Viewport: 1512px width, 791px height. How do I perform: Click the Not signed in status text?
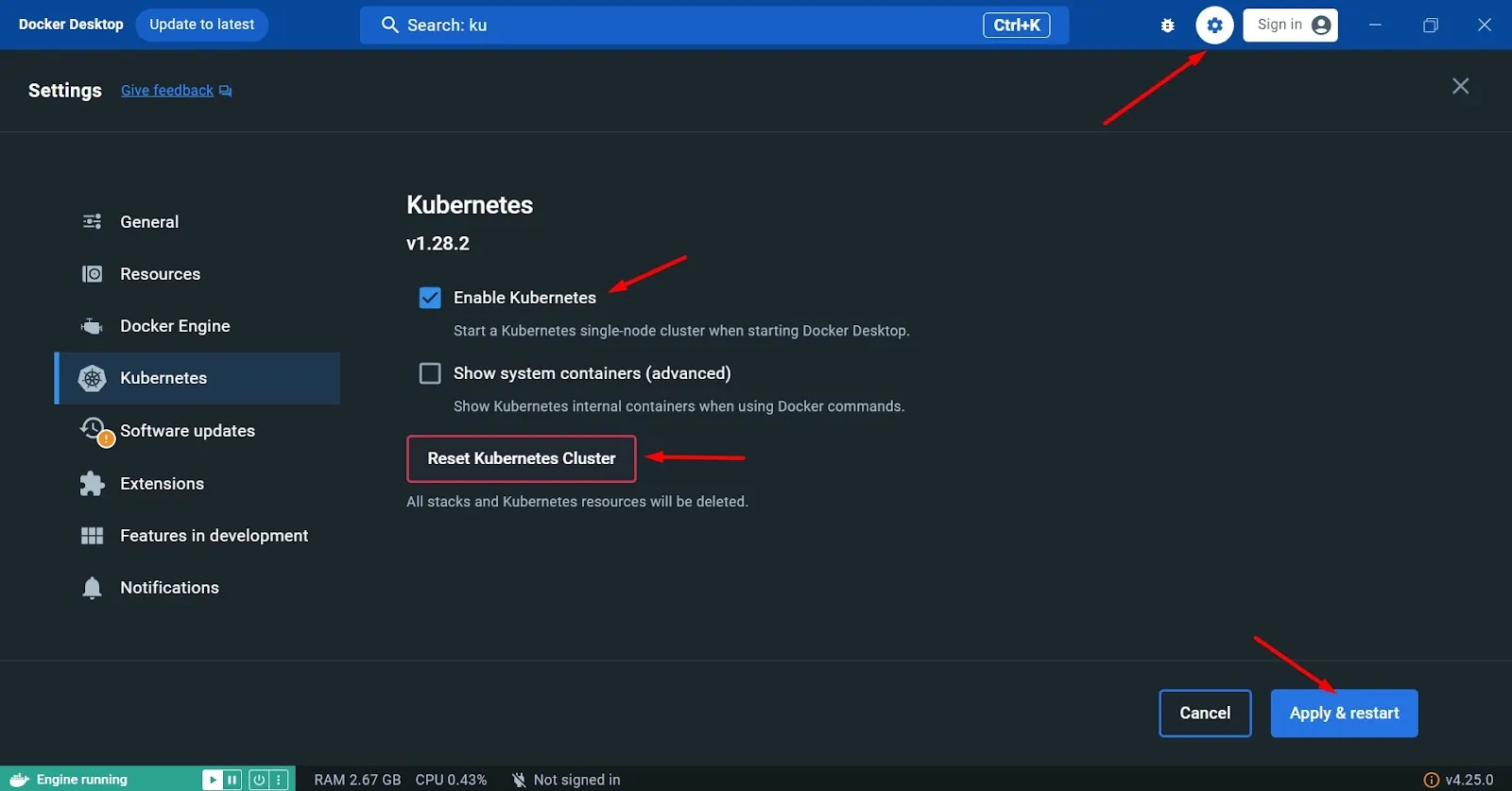(x=576, y=780)
